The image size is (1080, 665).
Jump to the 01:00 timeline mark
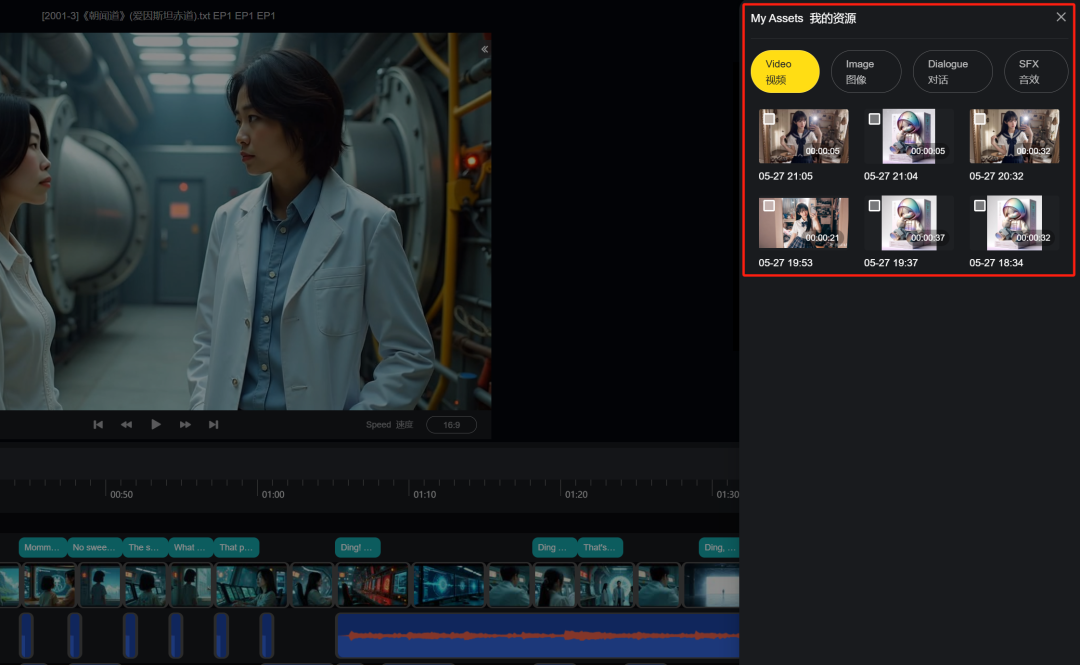273,495
